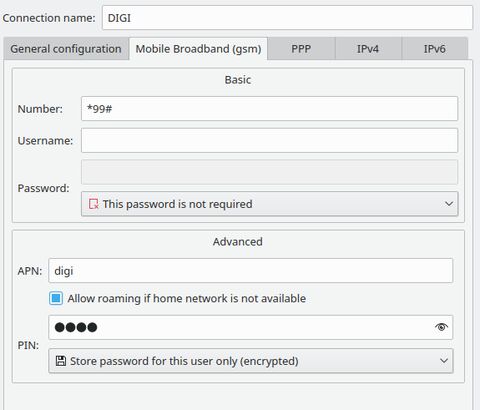Show PIN using the eye icon
This screenshot has width=480, height=410.
[x=441, y=327]
